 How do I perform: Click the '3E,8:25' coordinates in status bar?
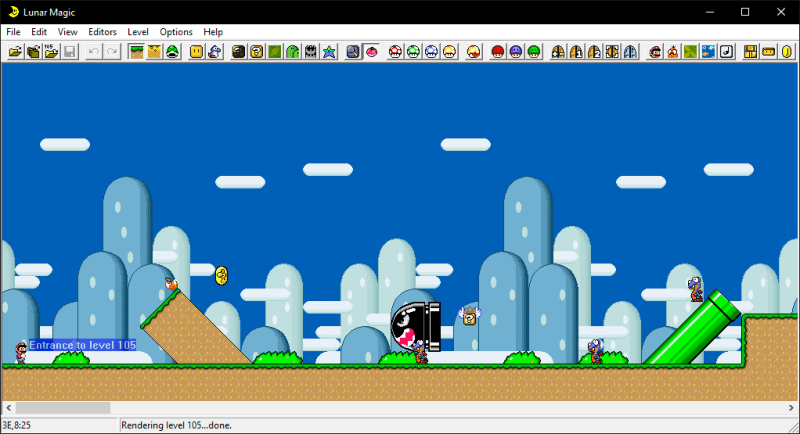17,425
